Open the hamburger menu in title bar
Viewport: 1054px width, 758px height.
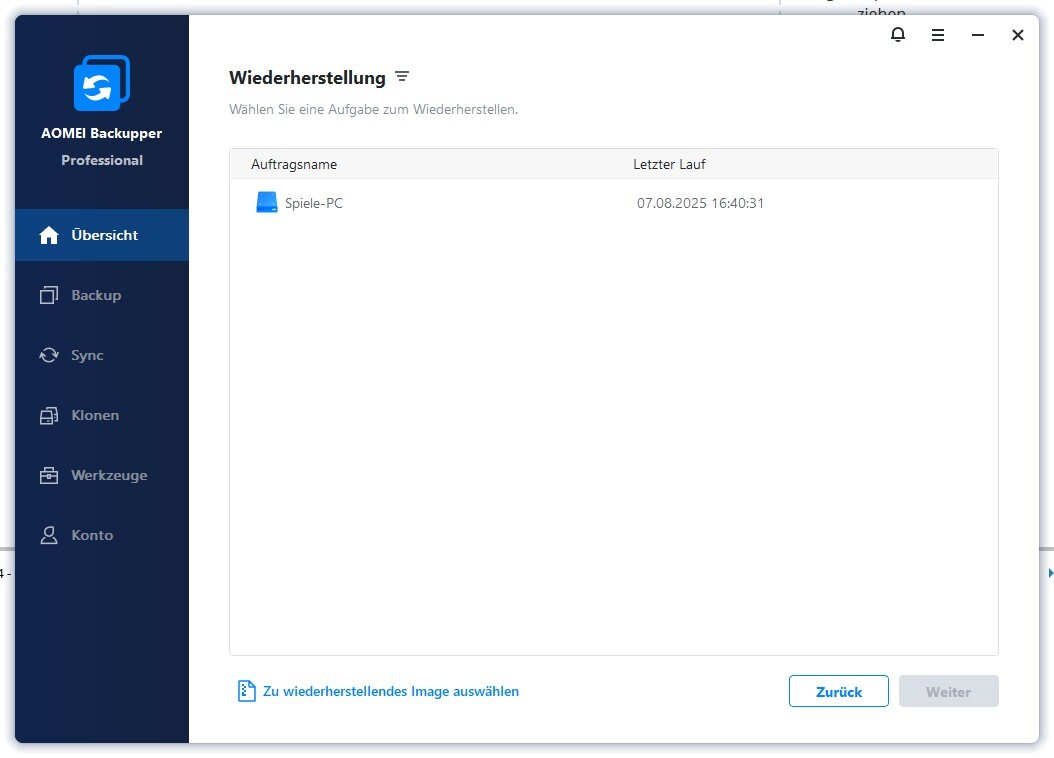(938, 35)
